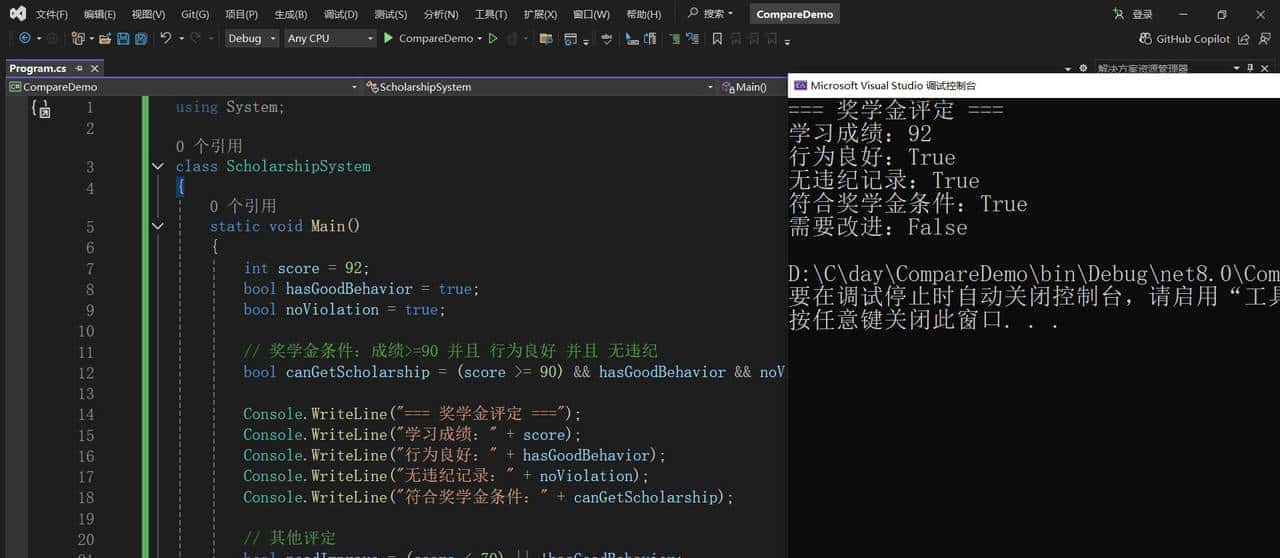Close the Solution Explorer panel

coord(1265,68)
